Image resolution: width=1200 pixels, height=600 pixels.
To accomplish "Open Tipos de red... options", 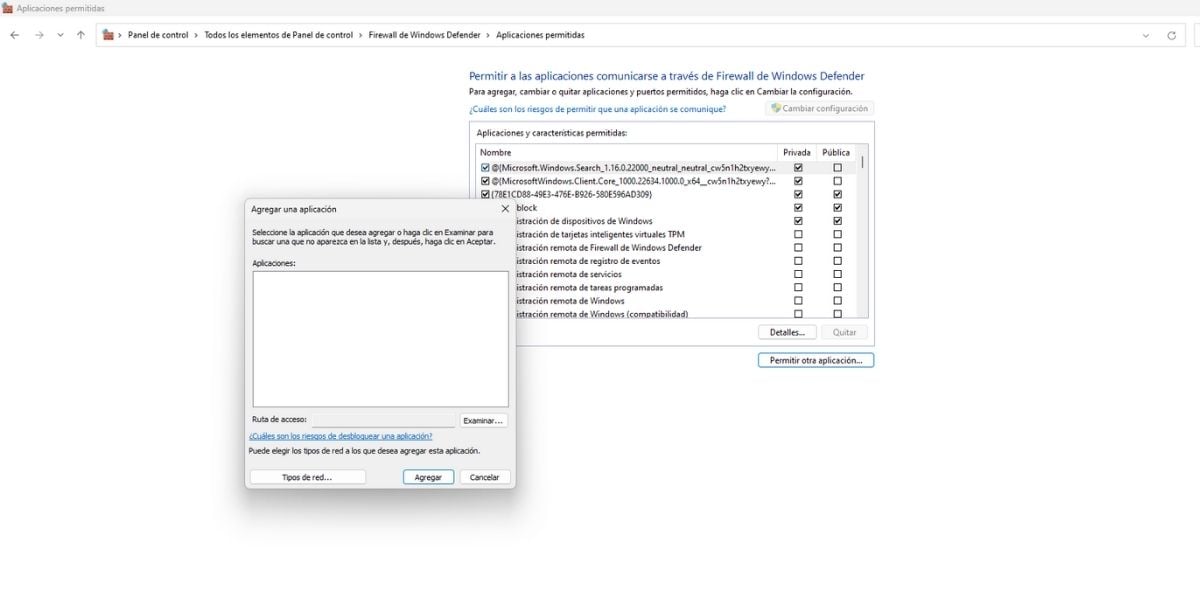I will (x=307, y=478).
